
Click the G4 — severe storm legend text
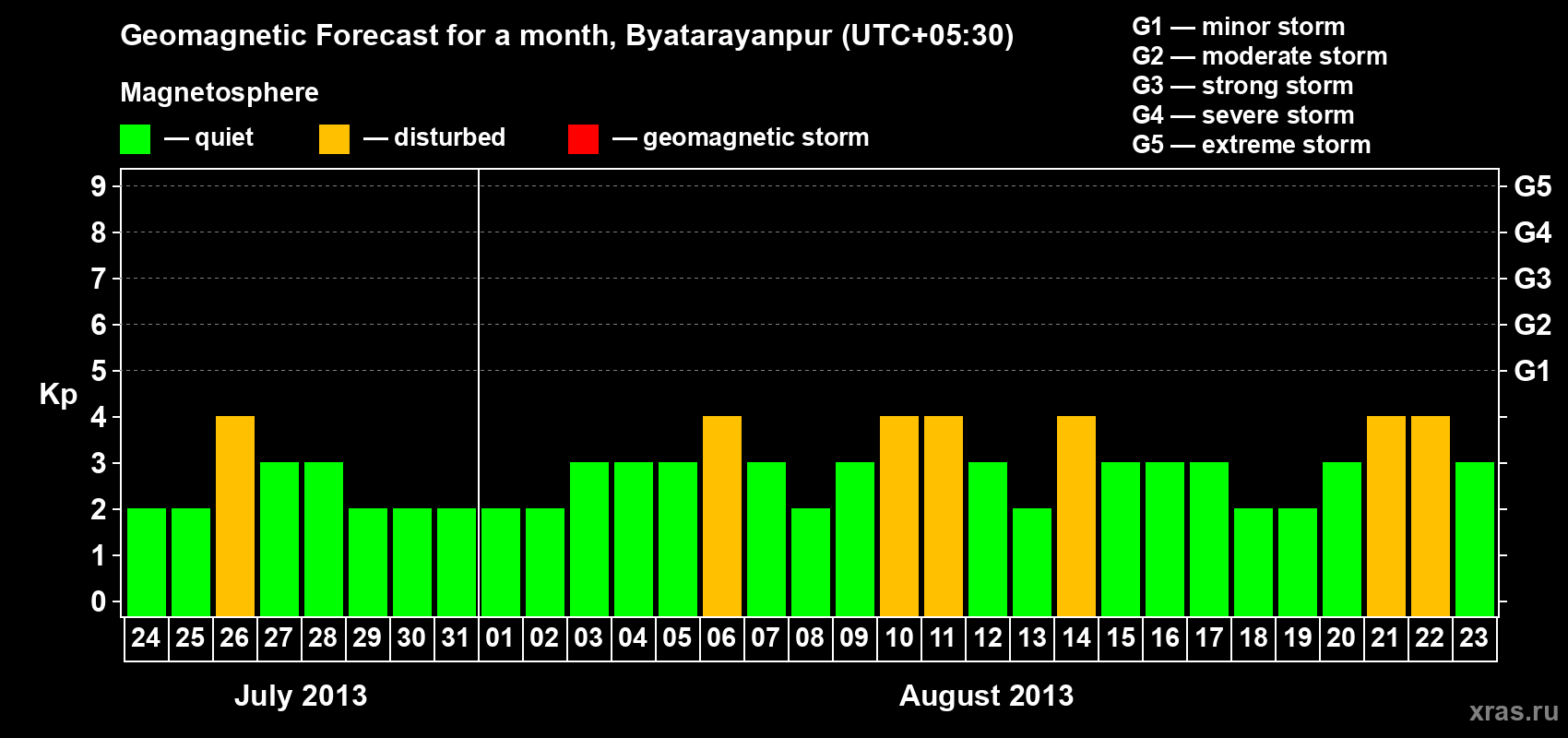pyautogui.click(x=1243, y=115)
